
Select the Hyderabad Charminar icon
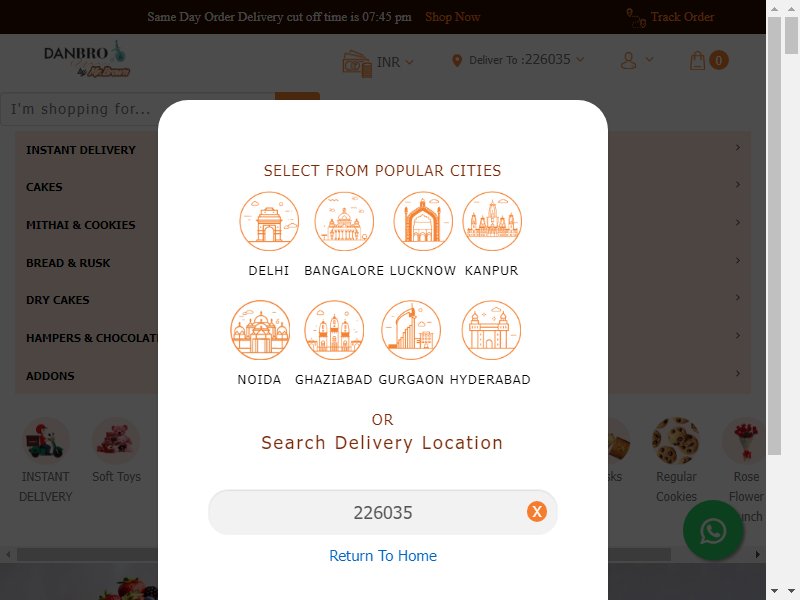tap(491, 330)
